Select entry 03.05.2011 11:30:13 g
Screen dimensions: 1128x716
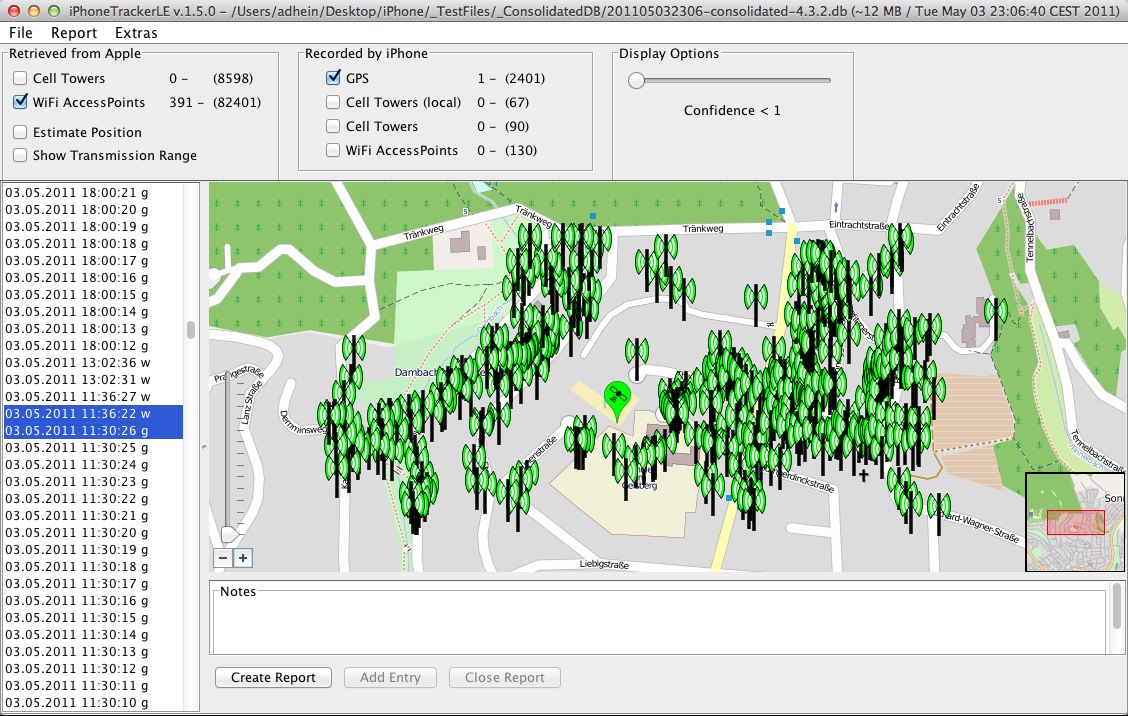94,652
